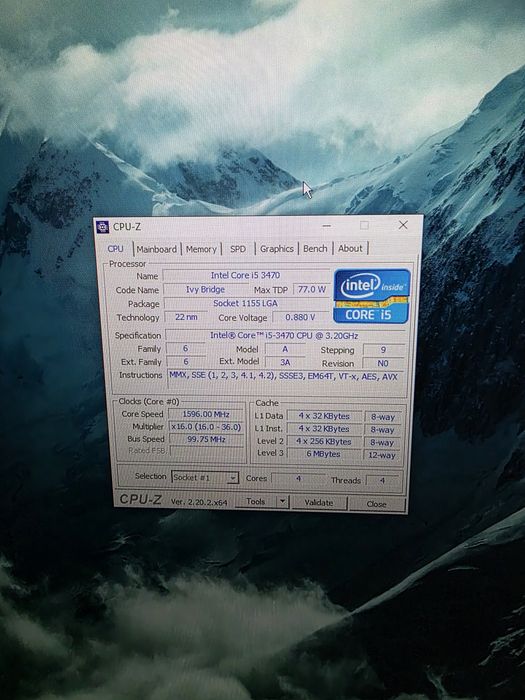Click the Ver. 2.20.2.x64 version text
This screenshot has width=525, height=700.
point(199,502)
